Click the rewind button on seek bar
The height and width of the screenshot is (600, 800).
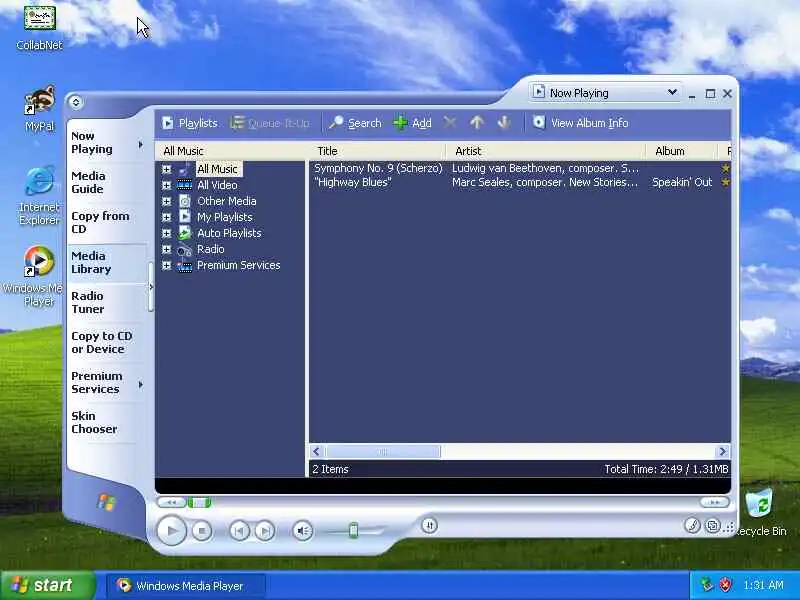point(171,503)
